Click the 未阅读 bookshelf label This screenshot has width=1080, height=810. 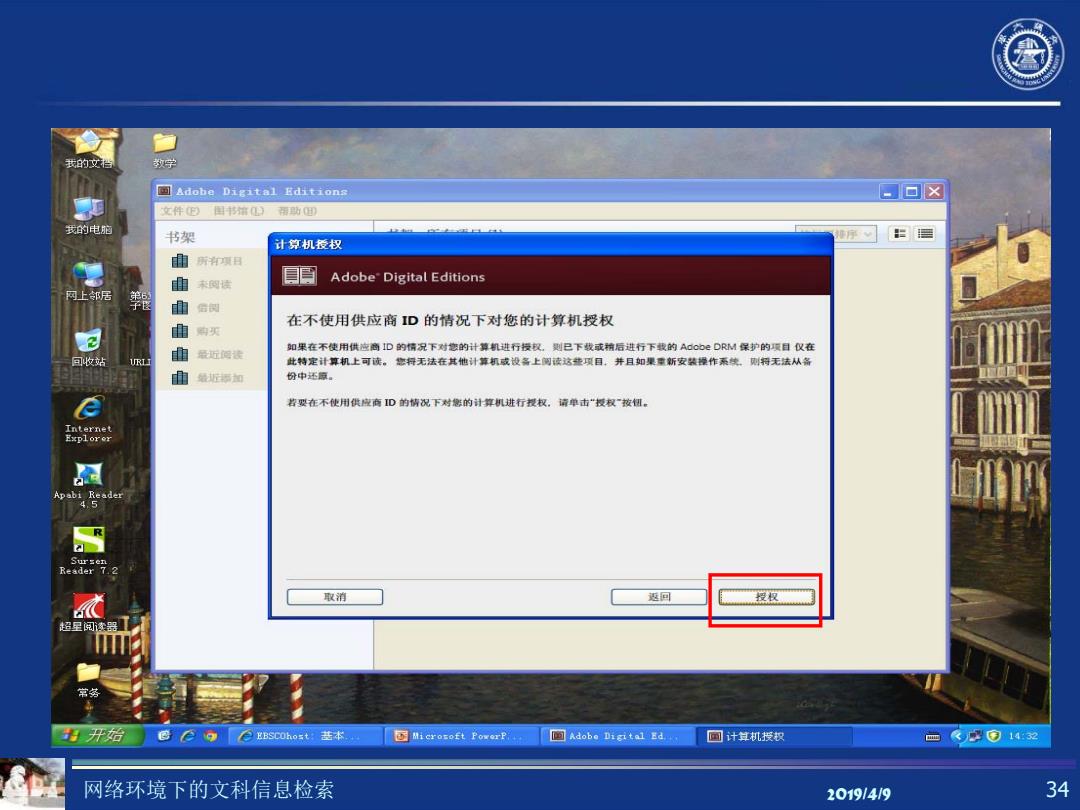click(x=214, y=284)
